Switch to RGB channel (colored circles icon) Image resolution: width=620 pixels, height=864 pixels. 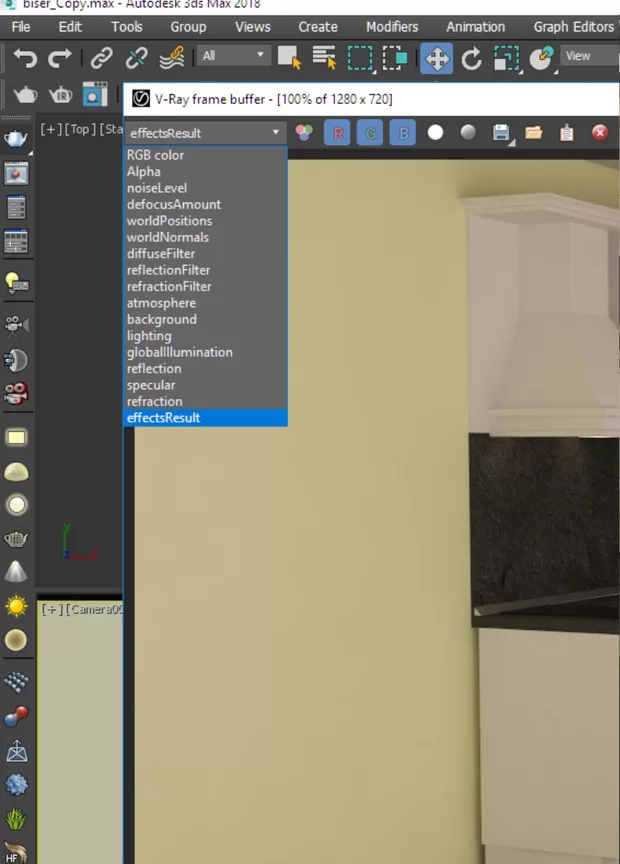coord(304,133)
